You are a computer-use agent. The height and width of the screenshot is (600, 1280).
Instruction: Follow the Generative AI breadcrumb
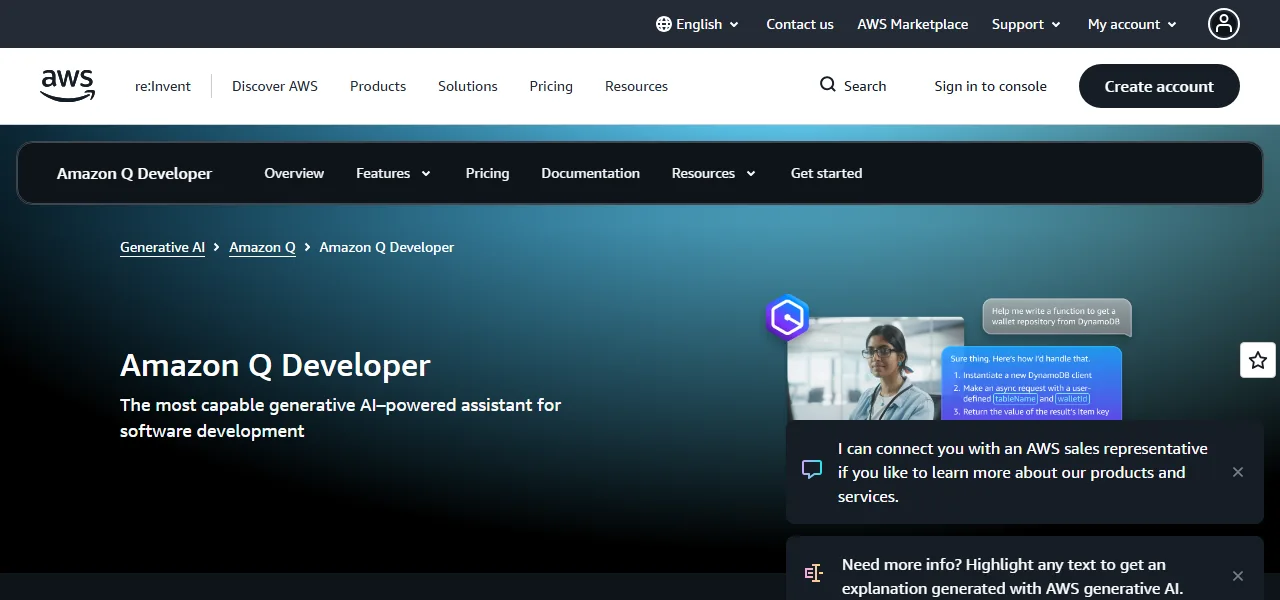162,247
